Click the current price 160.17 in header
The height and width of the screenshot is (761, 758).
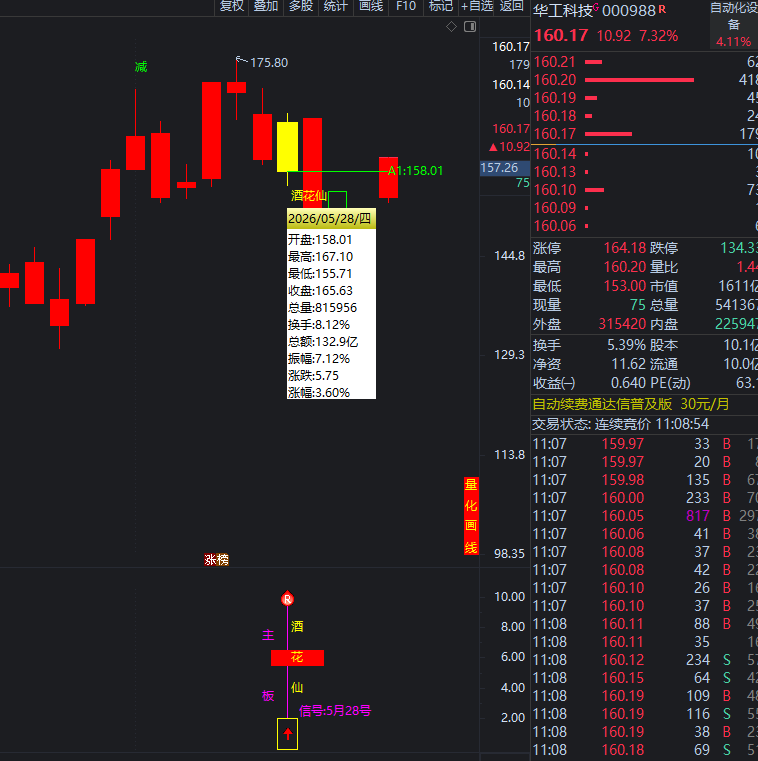[x=561, y=35]
